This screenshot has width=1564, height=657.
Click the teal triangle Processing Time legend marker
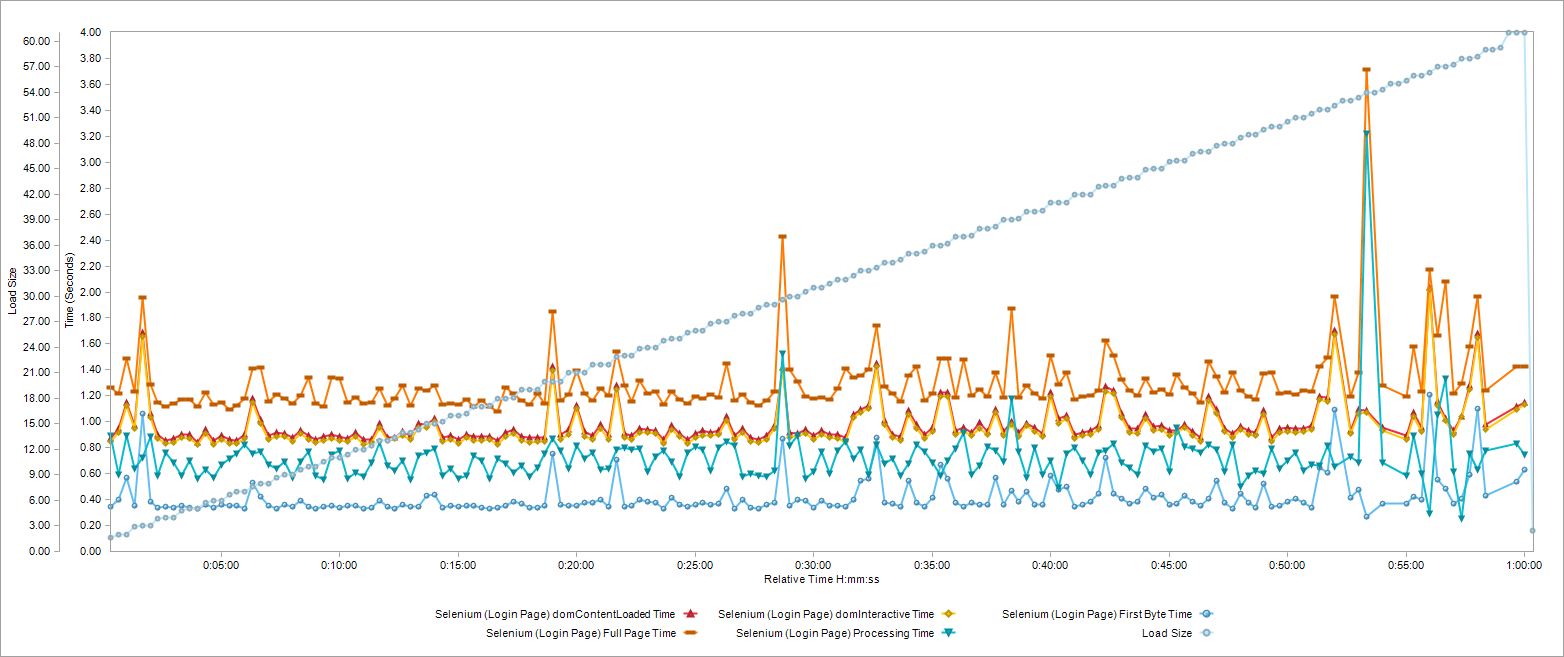[948, 633]
